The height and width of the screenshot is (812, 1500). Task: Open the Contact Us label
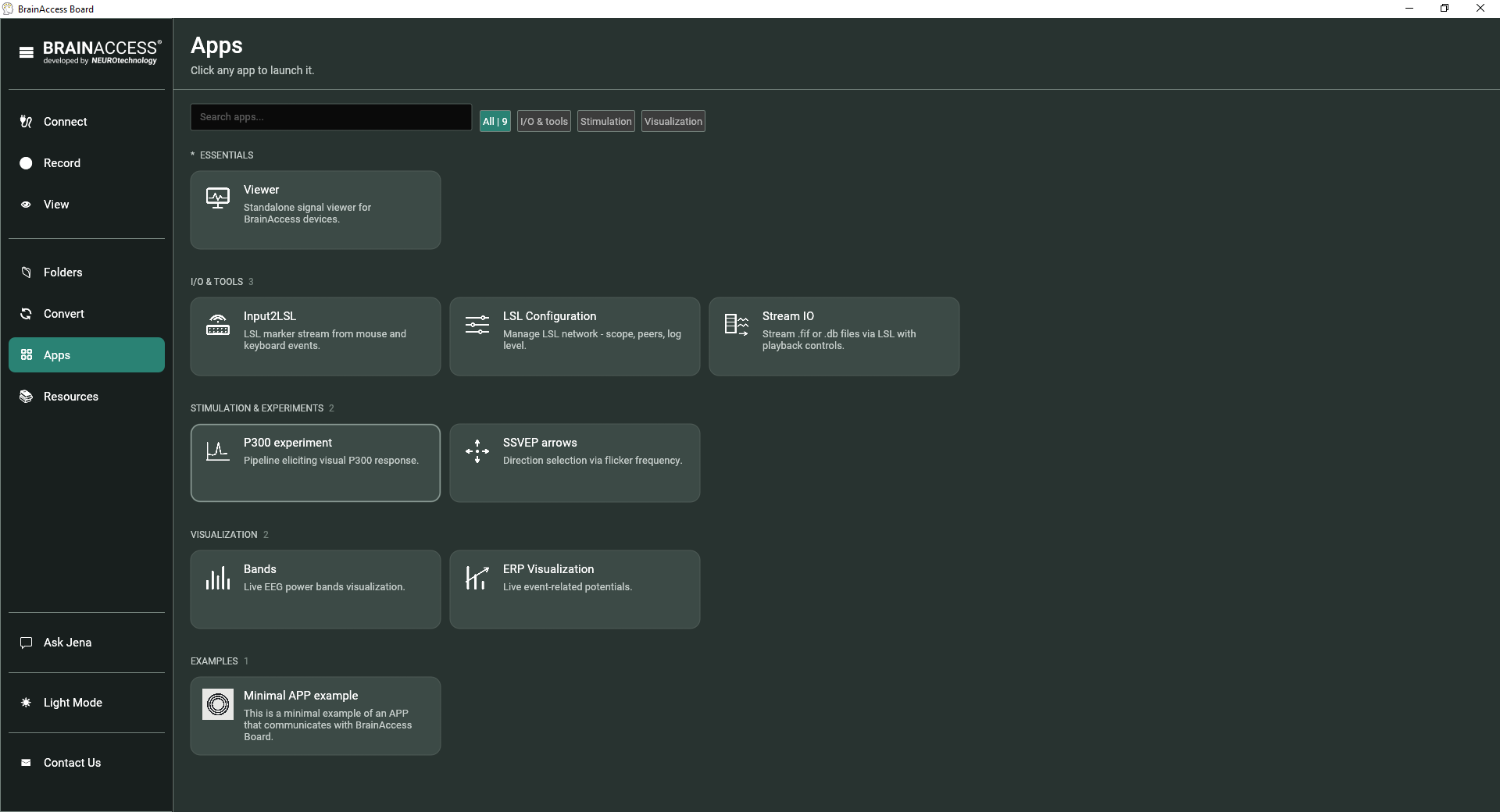pyautogui.click(x=73, y=763)
